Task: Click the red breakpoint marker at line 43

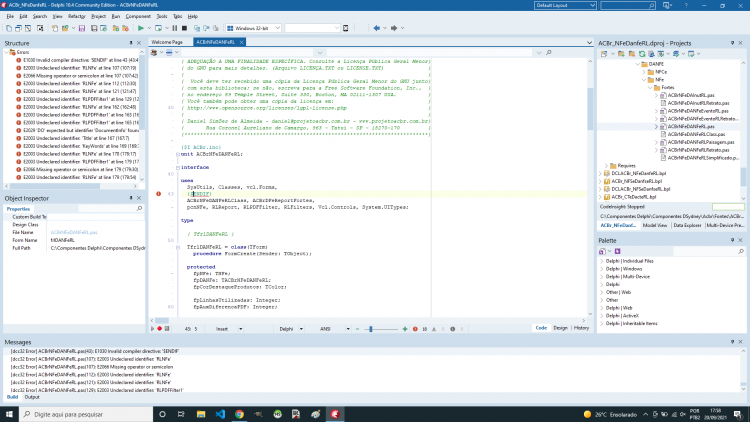Action: [158, 194]
